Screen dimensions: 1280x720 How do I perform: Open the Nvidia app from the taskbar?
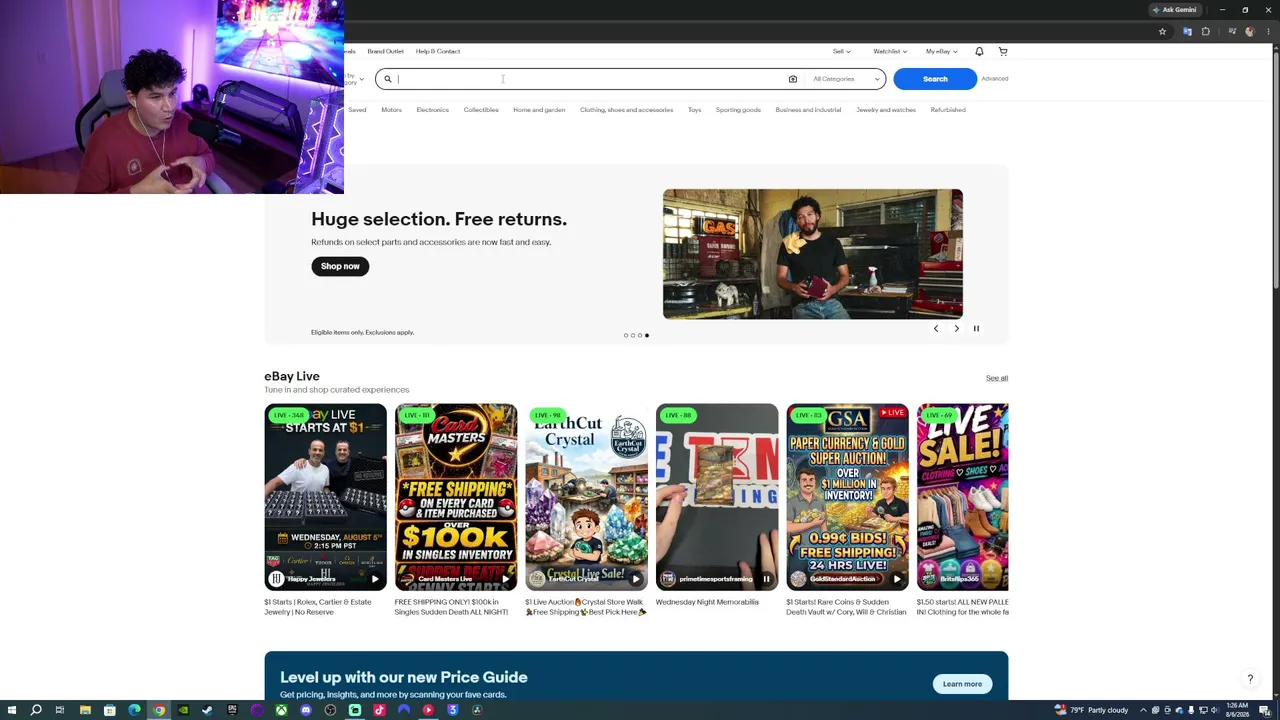point(183,710)
